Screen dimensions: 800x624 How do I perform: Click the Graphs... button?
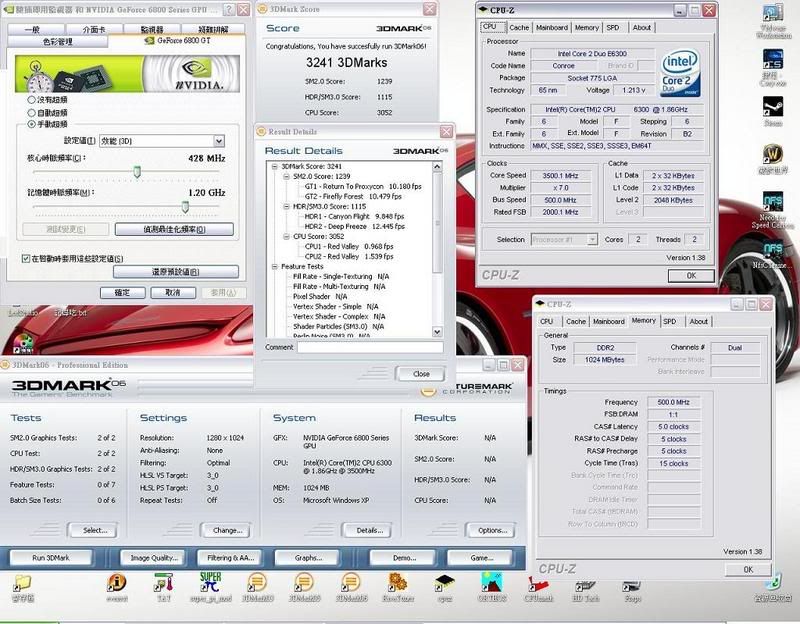(x=308, y=558)
